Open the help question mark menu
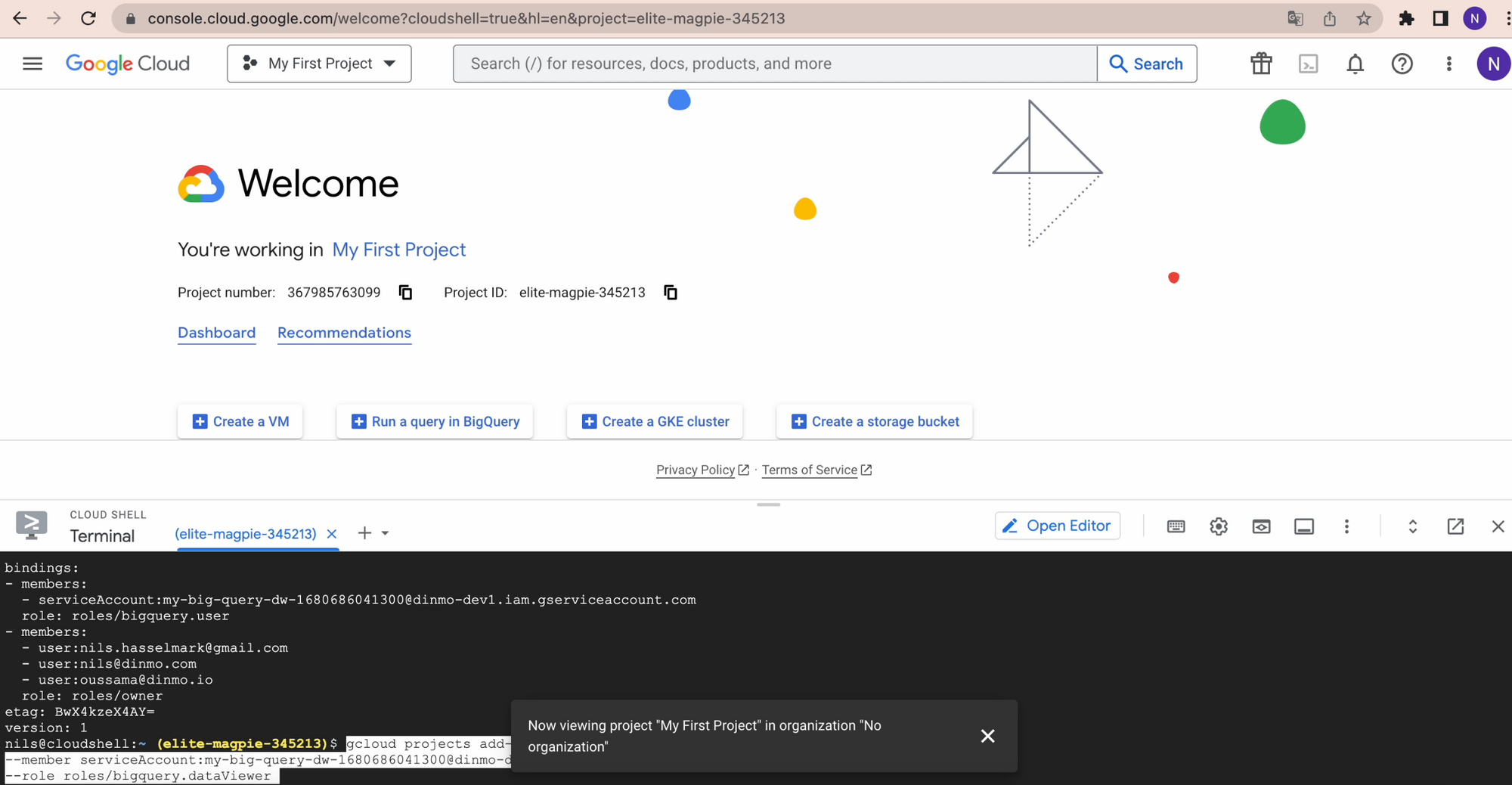1512x785 pixels. (1402, 64)
